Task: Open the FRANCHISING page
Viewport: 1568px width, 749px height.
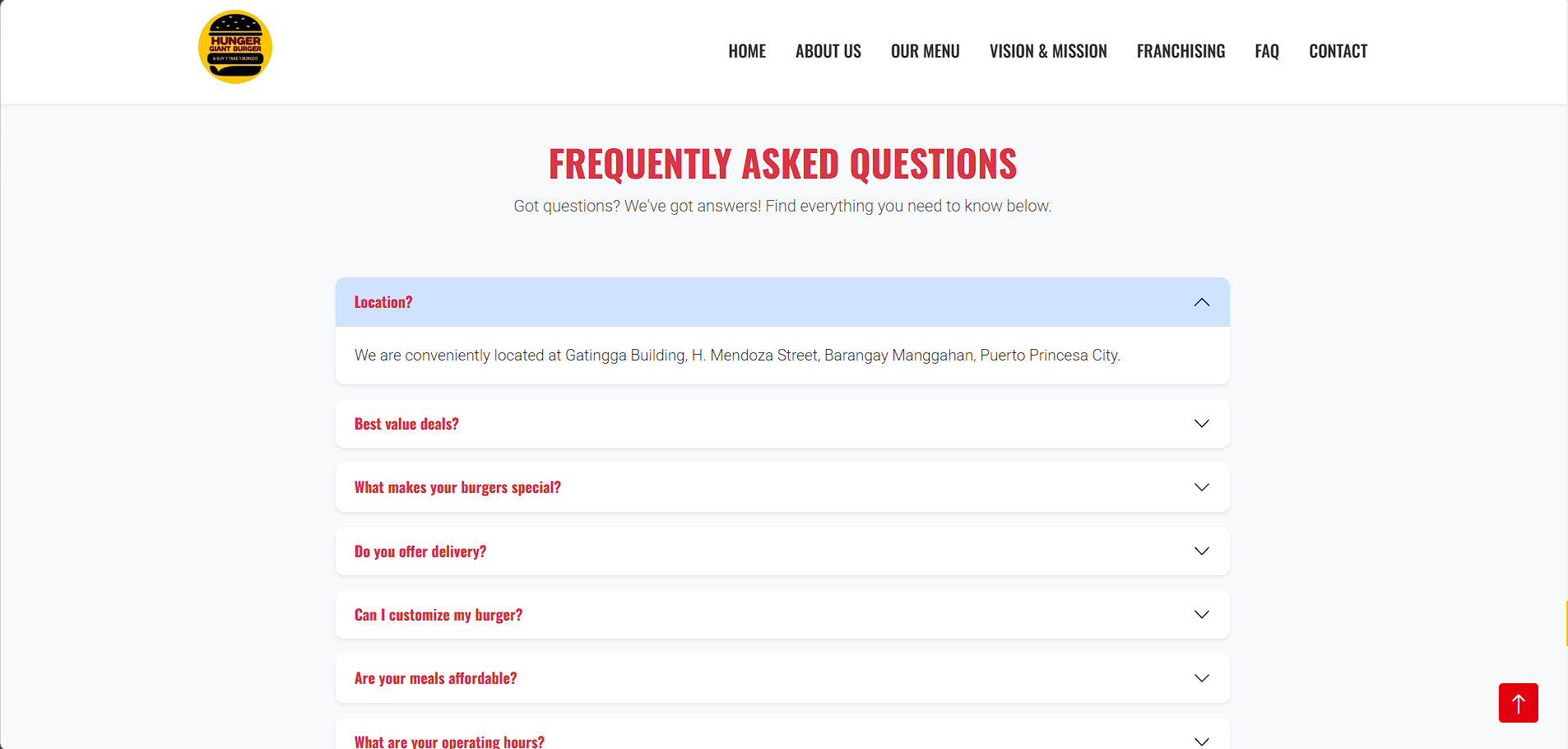Action: pyautogui.click(x=1180, y=50)
